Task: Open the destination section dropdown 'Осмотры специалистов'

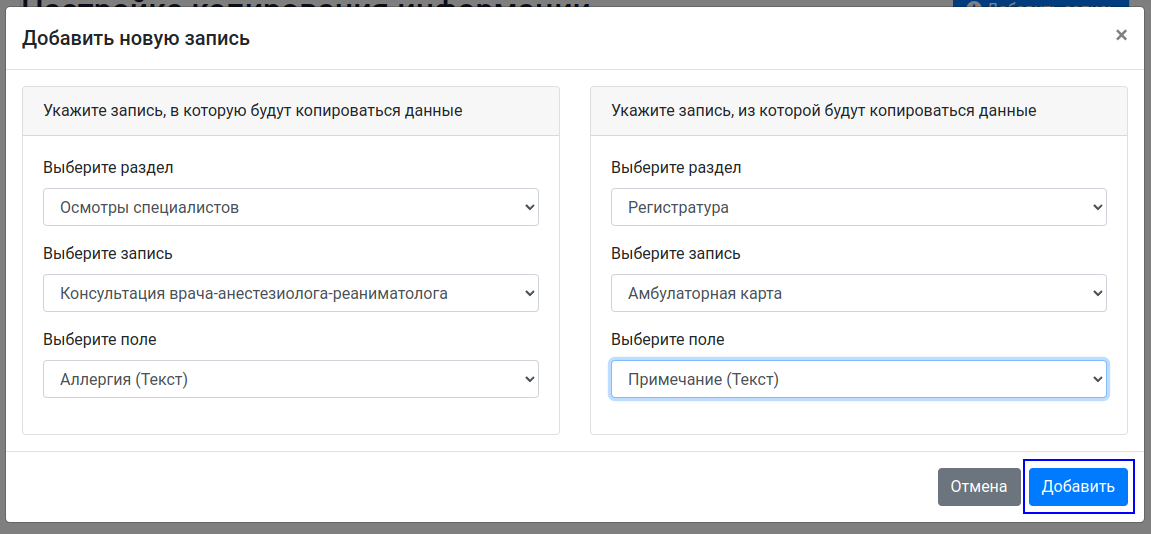Action: (x=291, y=208)
